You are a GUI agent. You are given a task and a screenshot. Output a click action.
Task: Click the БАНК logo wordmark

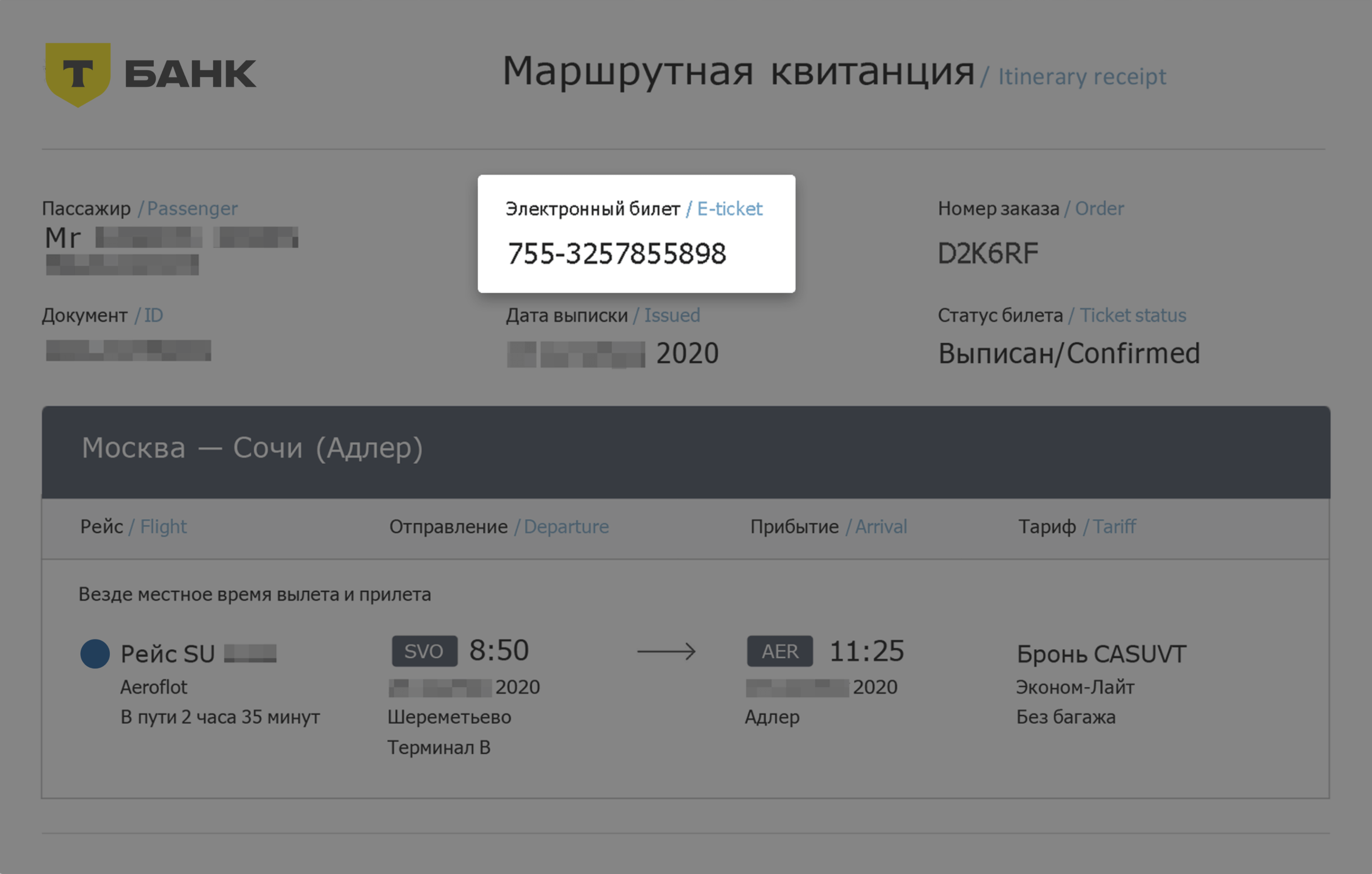190,74
